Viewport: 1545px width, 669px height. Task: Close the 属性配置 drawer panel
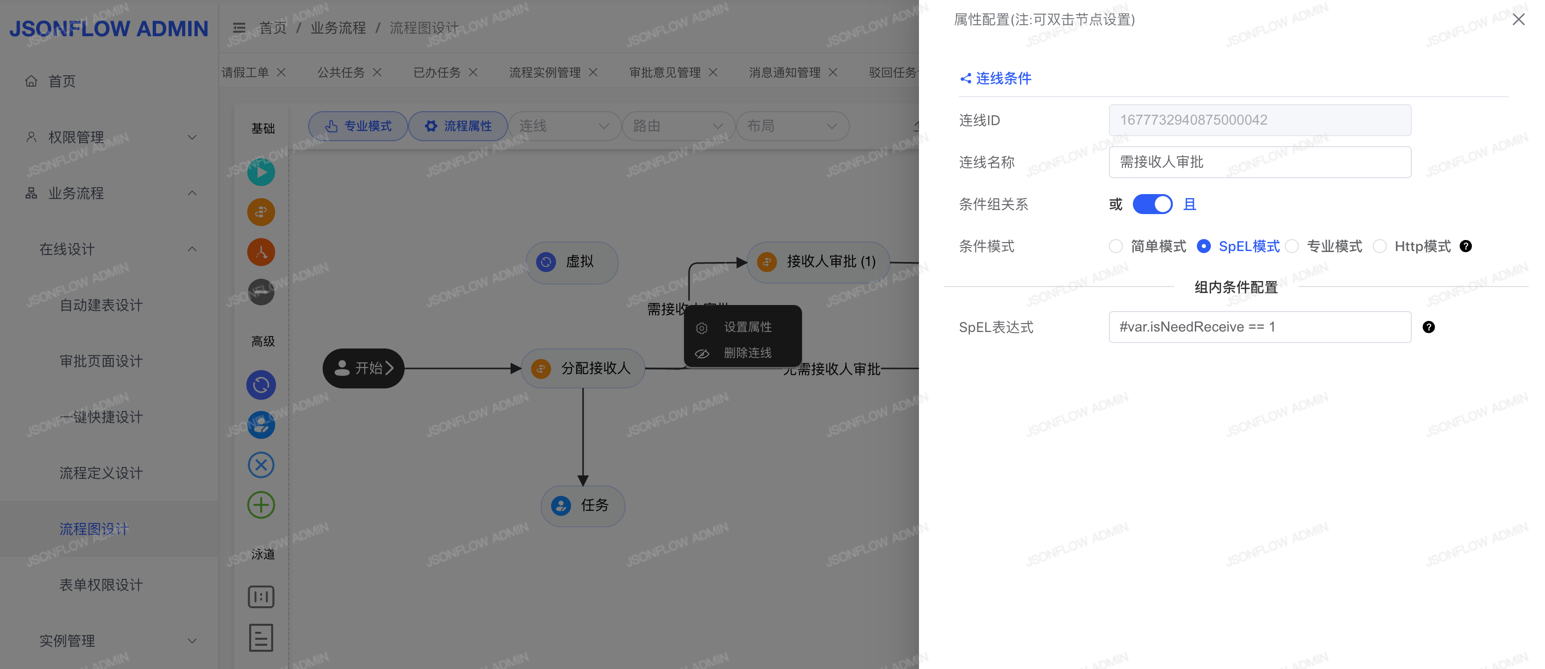pos(1518,20)
